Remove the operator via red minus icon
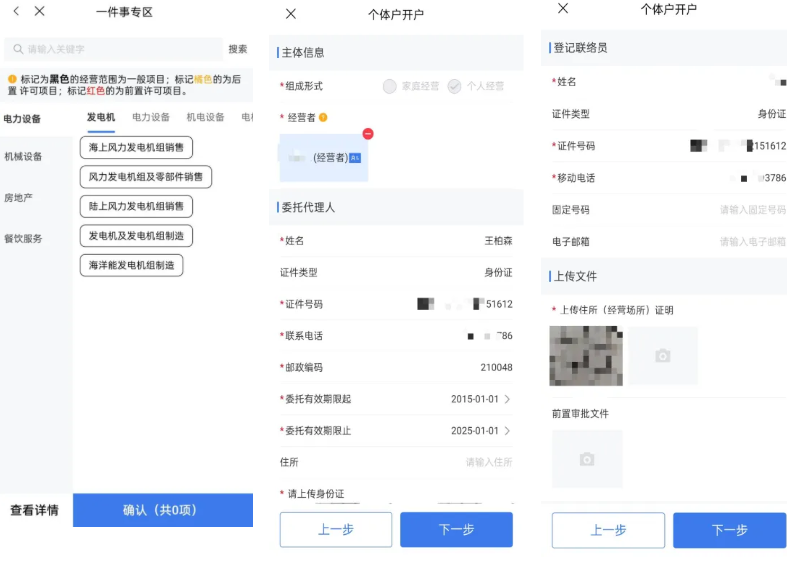The height and width of the screenshot is (562, 787). point(367,134)
